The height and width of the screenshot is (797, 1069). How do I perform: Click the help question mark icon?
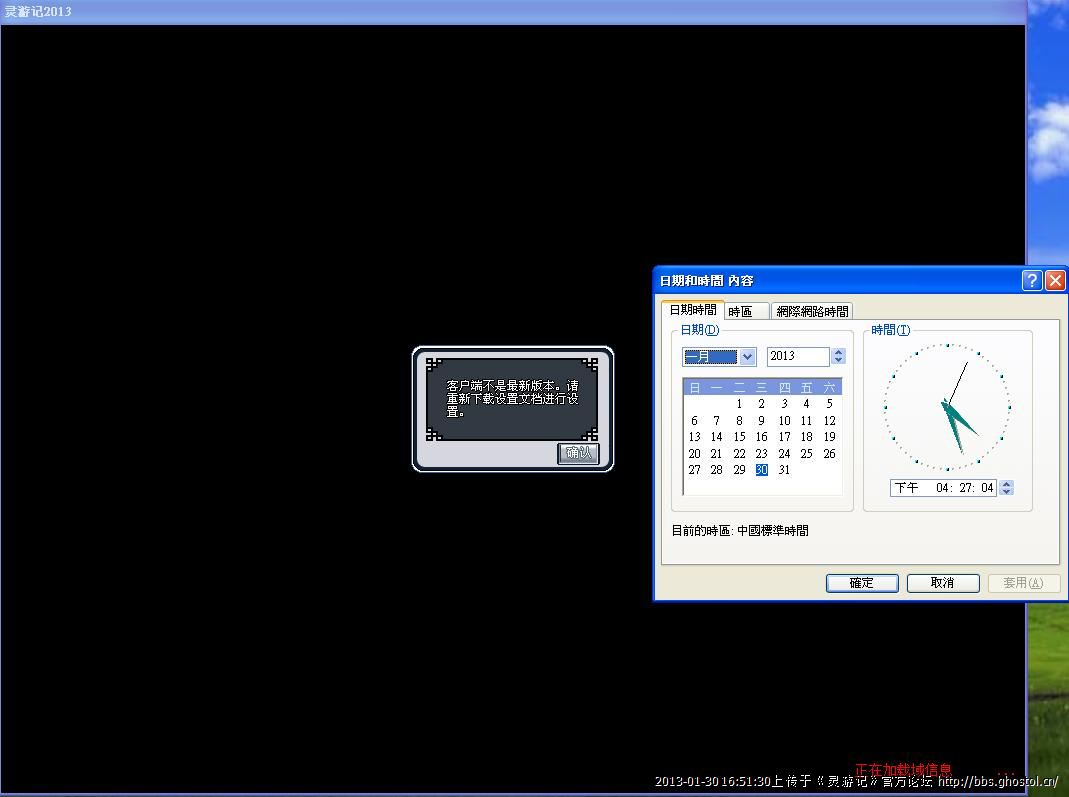pyautogui.click(x=1032, y=281)
